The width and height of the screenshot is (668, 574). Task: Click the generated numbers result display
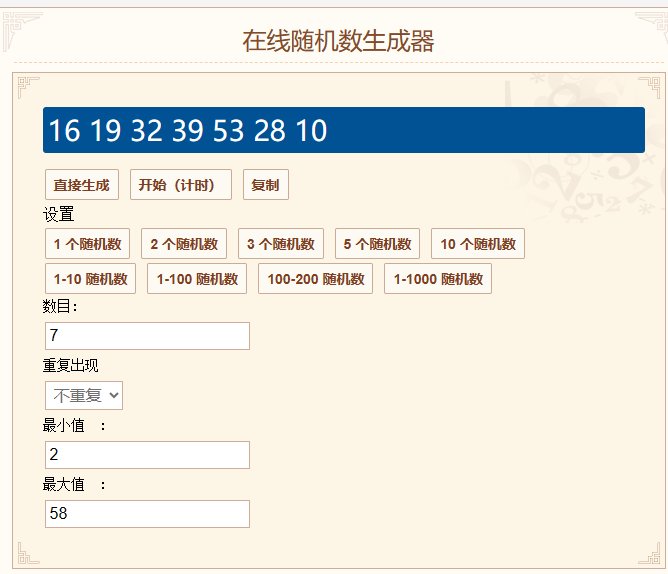coord(344,130)
